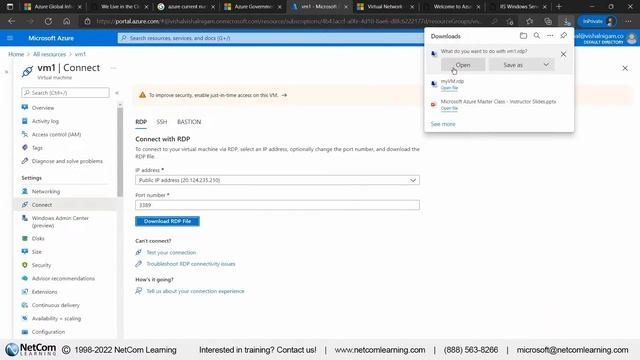Click Troubleshoot RDP connectivity issues
This screenshot has height=360, width=640.
click(191, 264)
